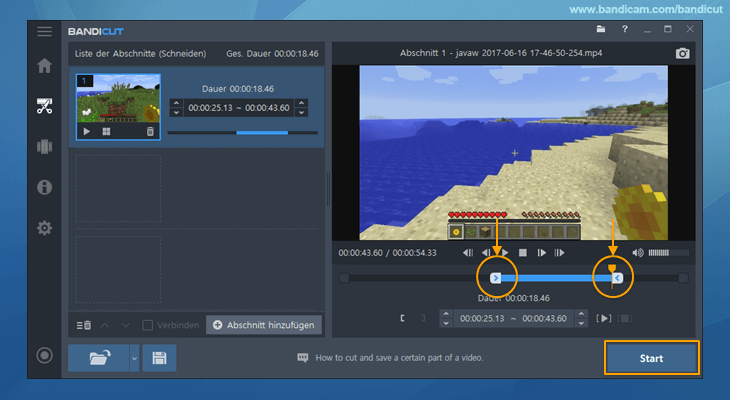The width and height of the screenshot is (730, 400).
Task: Open Help via the question mark
Action: click(625, 29)
